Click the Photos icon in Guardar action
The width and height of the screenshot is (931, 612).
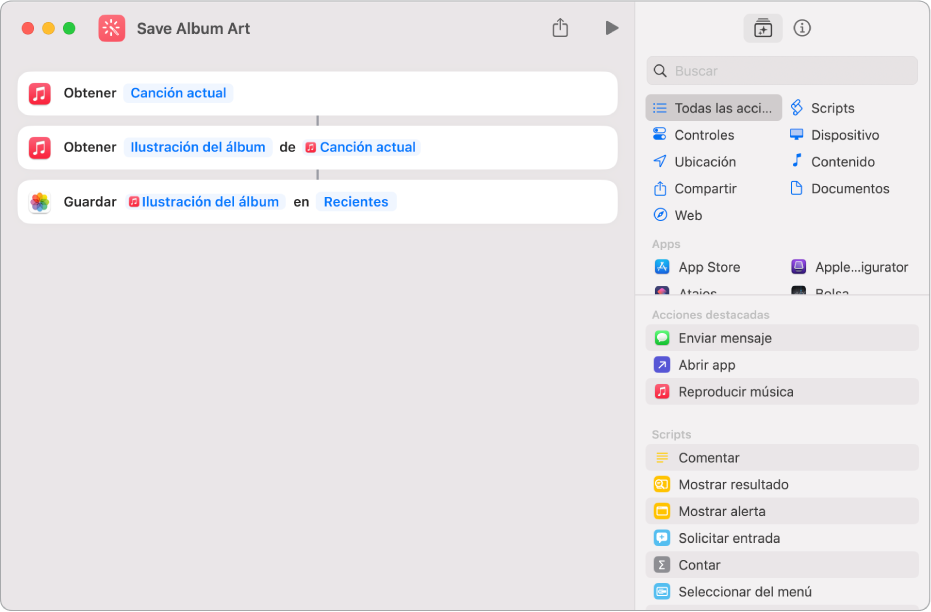coord(40,202)
